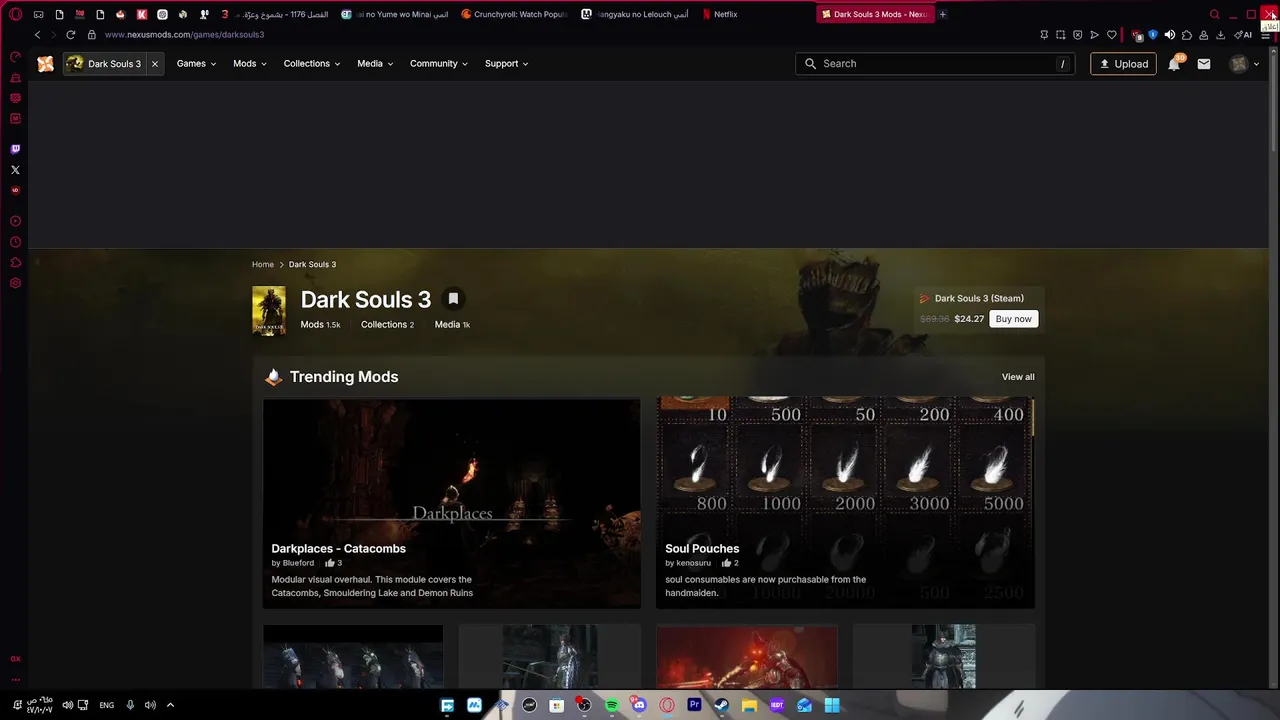Click the Dark Souls 3 breadcrumb
Screen dimensions: 1280x720
(312, 265)
